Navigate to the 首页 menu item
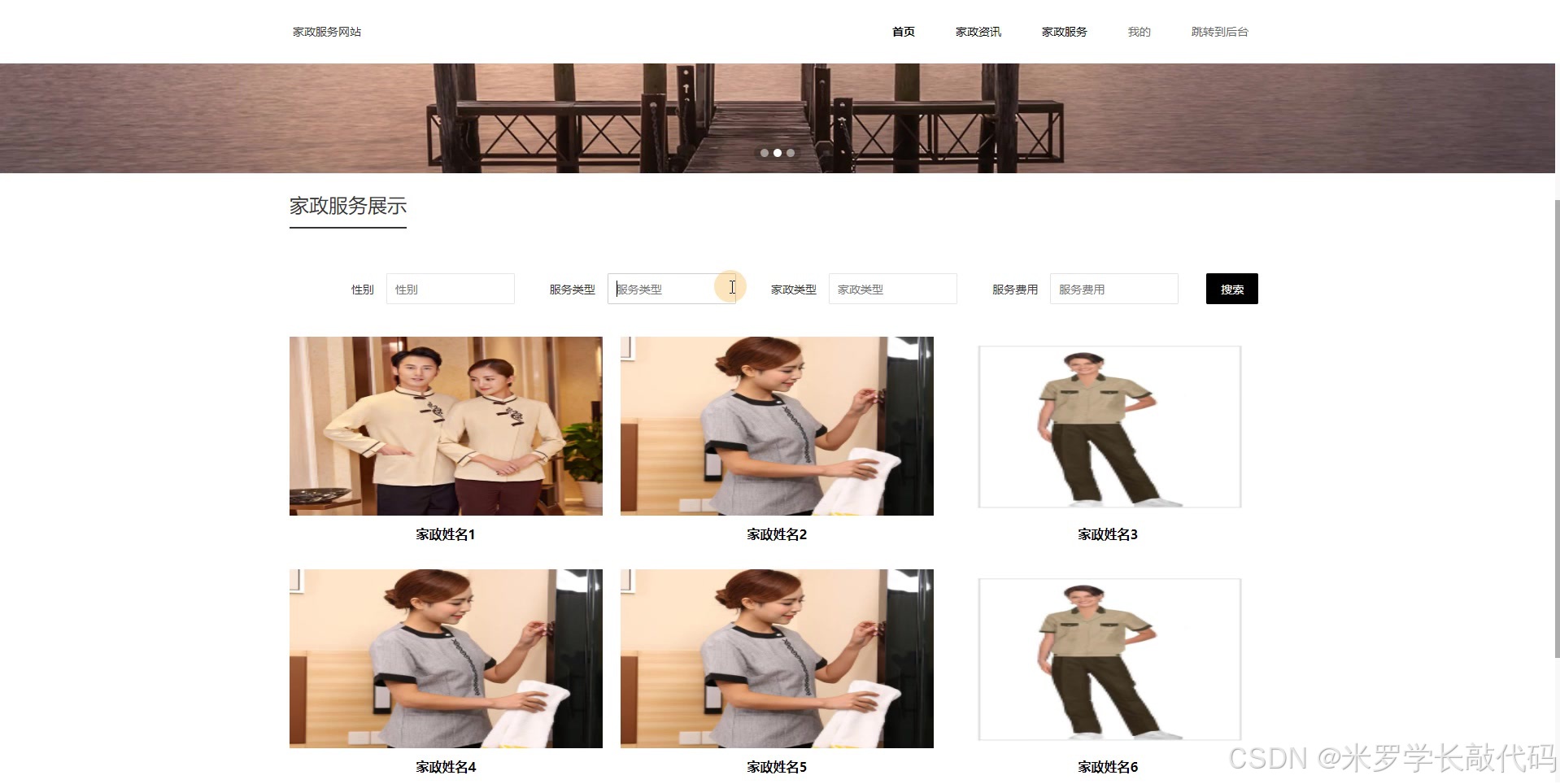1560x784 pixels. (x=902, y=32)
